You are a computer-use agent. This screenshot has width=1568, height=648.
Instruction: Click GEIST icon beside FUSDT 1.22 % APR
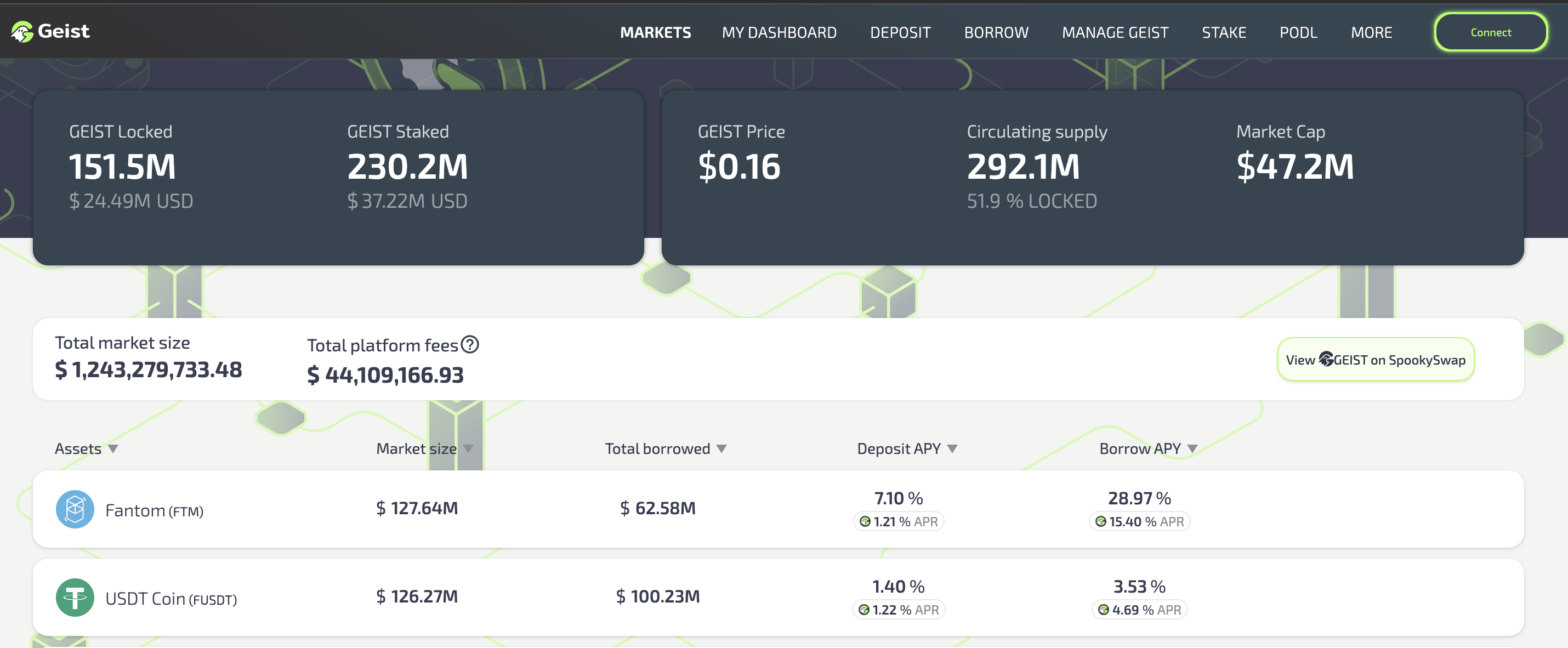click(865, 610)
